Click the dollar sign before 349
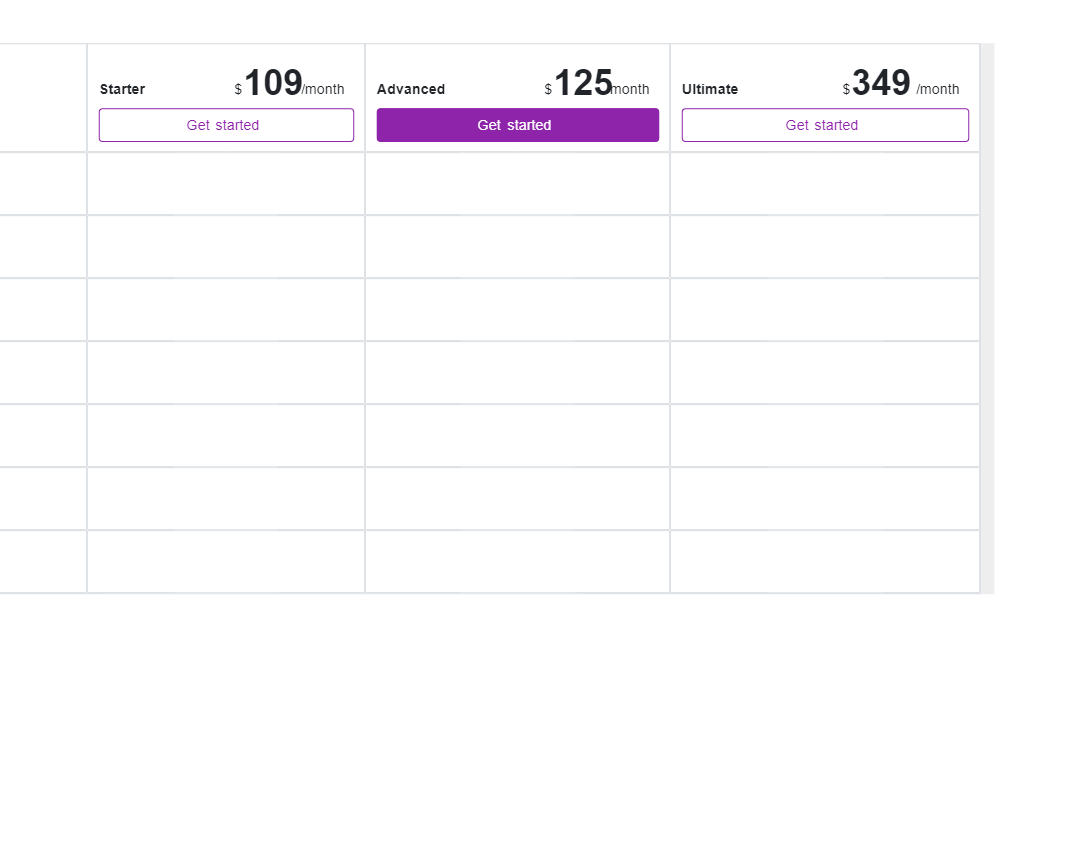 846,90
